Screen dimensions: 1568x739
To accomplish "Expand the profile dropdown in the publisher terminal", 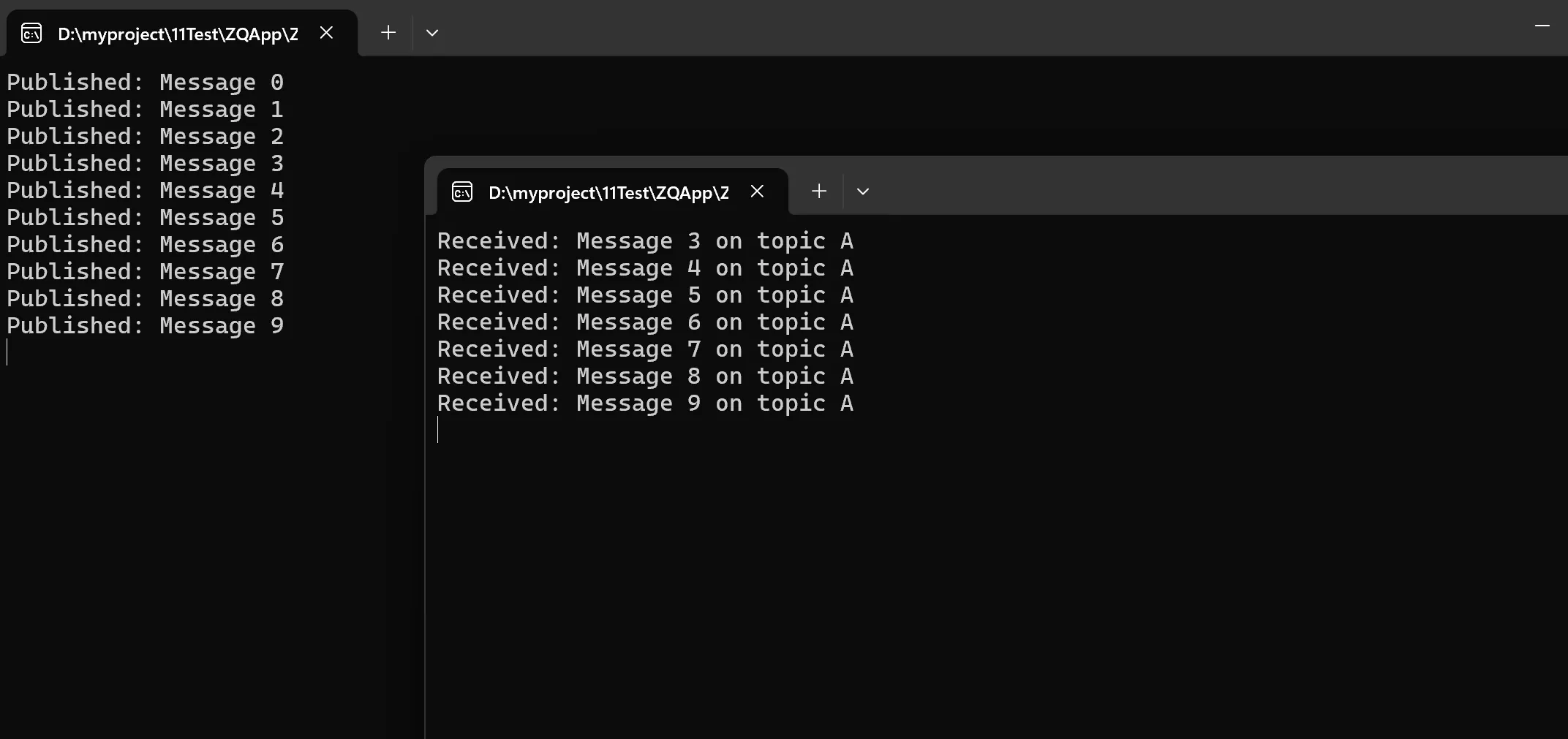I will (432, 33).
